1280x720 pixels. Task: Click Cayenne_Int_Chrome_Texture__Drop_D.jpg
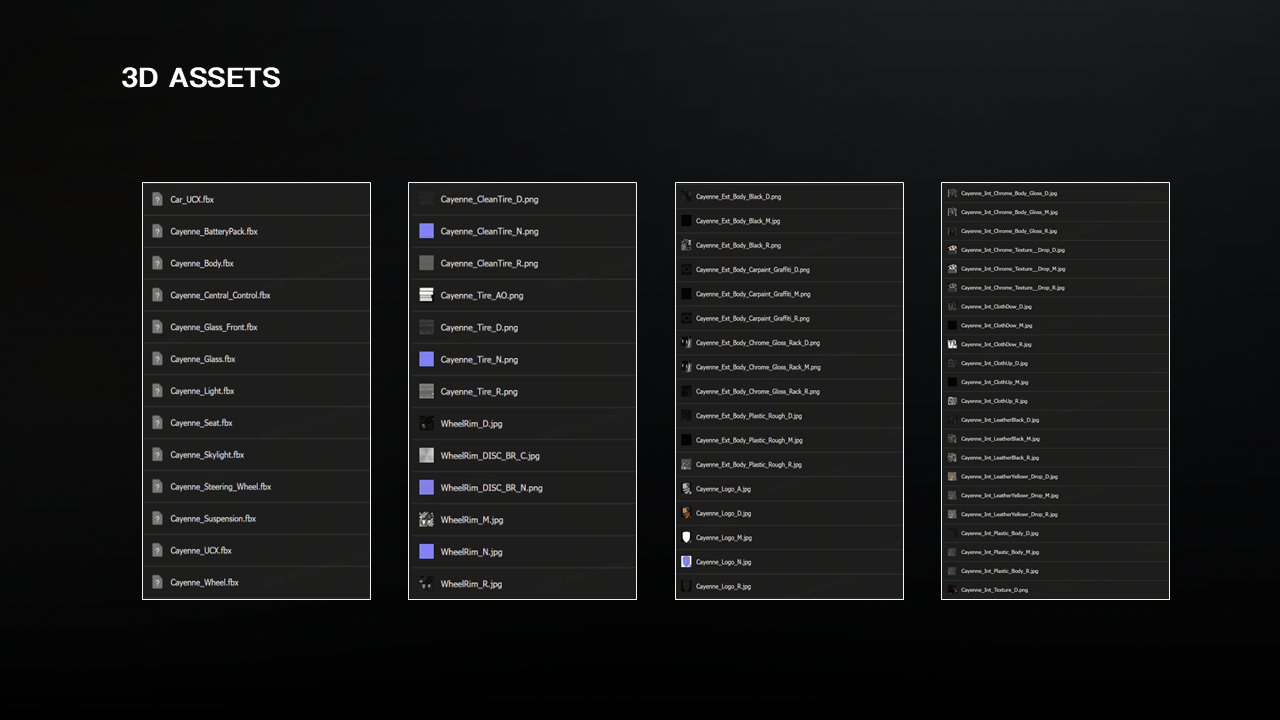coord(1013,250)
